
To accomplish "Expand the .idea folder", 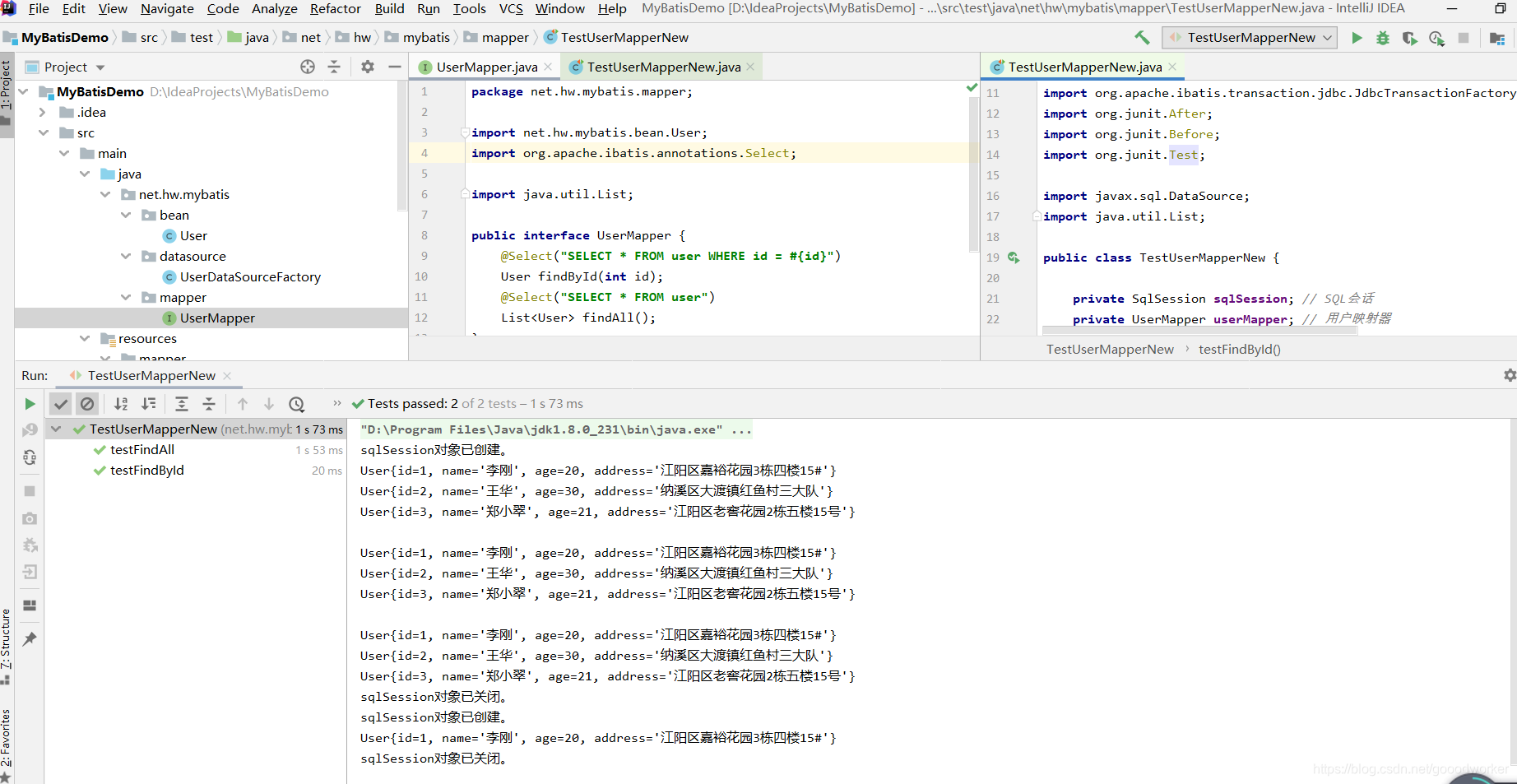I will pos(43,112).
